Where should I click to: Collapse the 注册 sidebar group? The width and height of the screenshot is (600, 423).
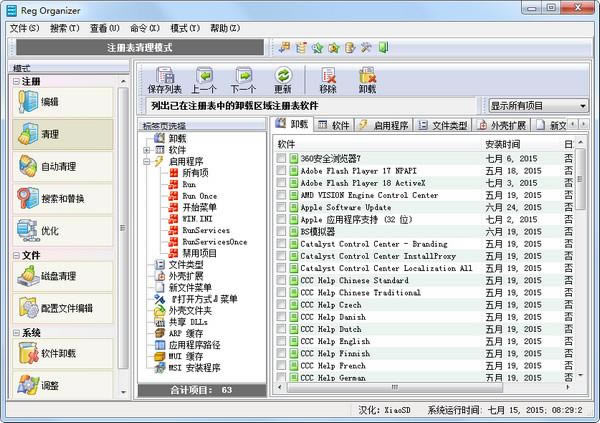tap(16, 81)
